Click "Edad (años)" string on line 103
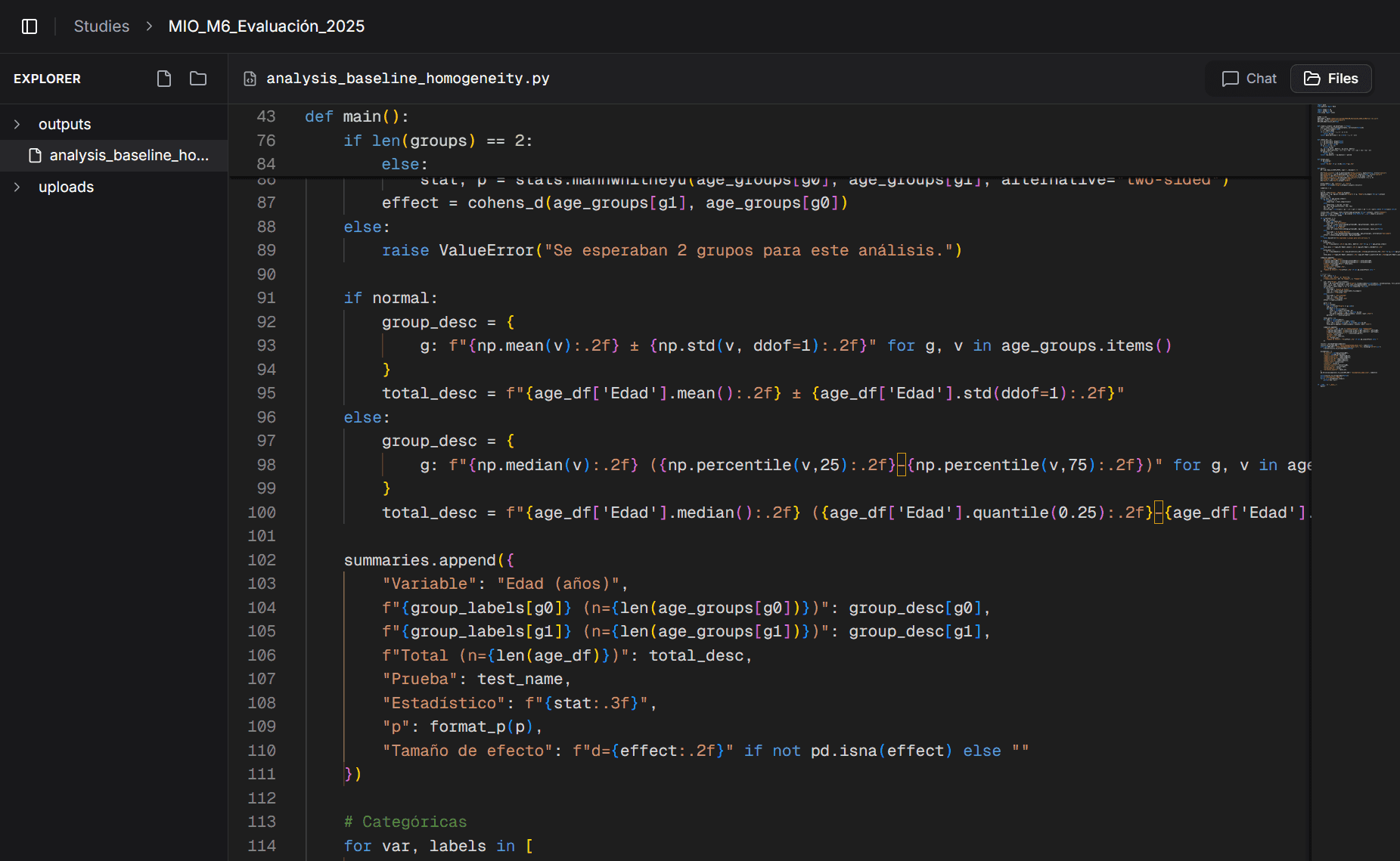The height and width of the screenshot is (861, 1400). [558, 584]
